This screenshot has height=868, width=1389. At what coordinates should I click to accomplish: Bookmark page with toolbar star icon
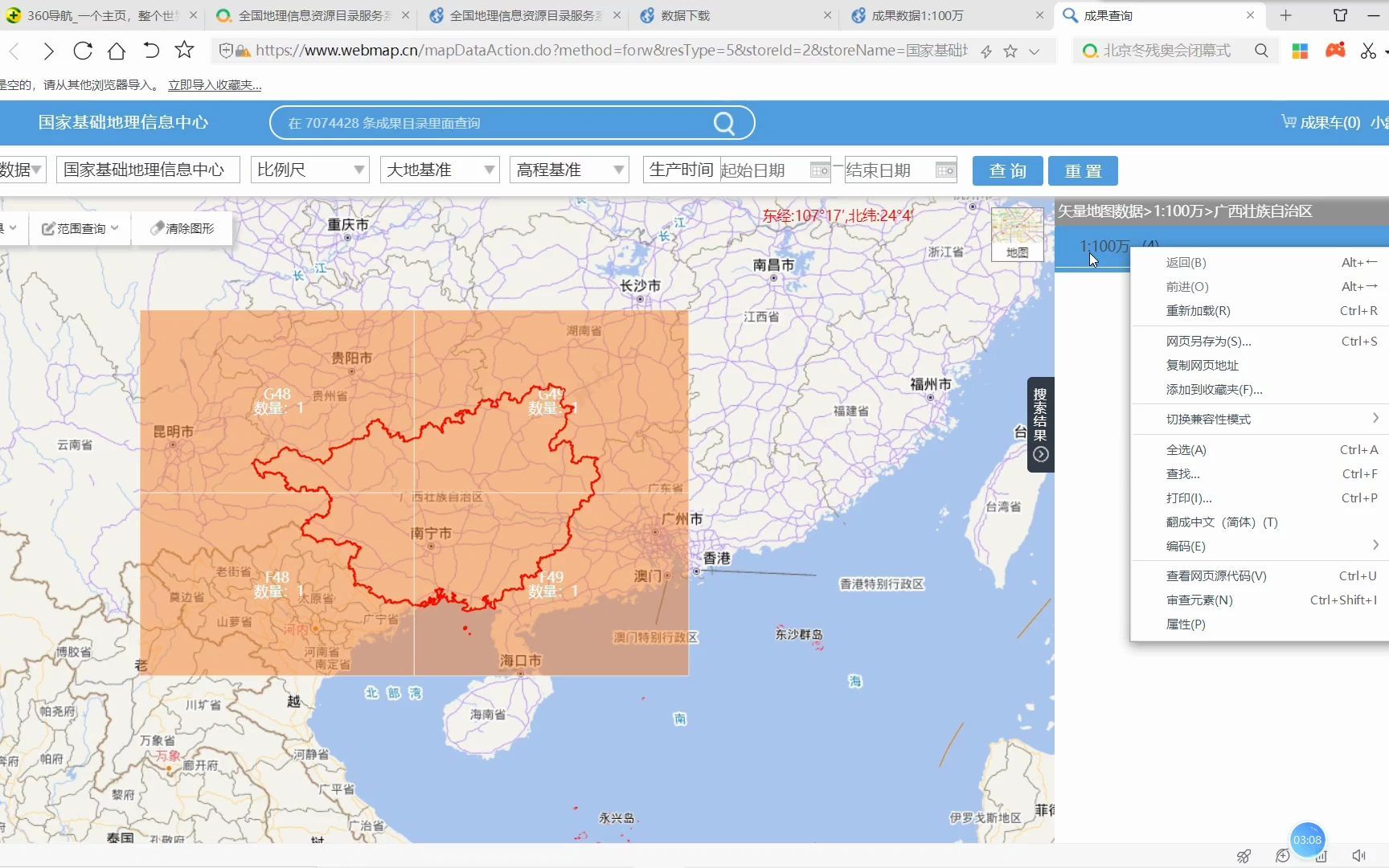click(x=184, y=50)
